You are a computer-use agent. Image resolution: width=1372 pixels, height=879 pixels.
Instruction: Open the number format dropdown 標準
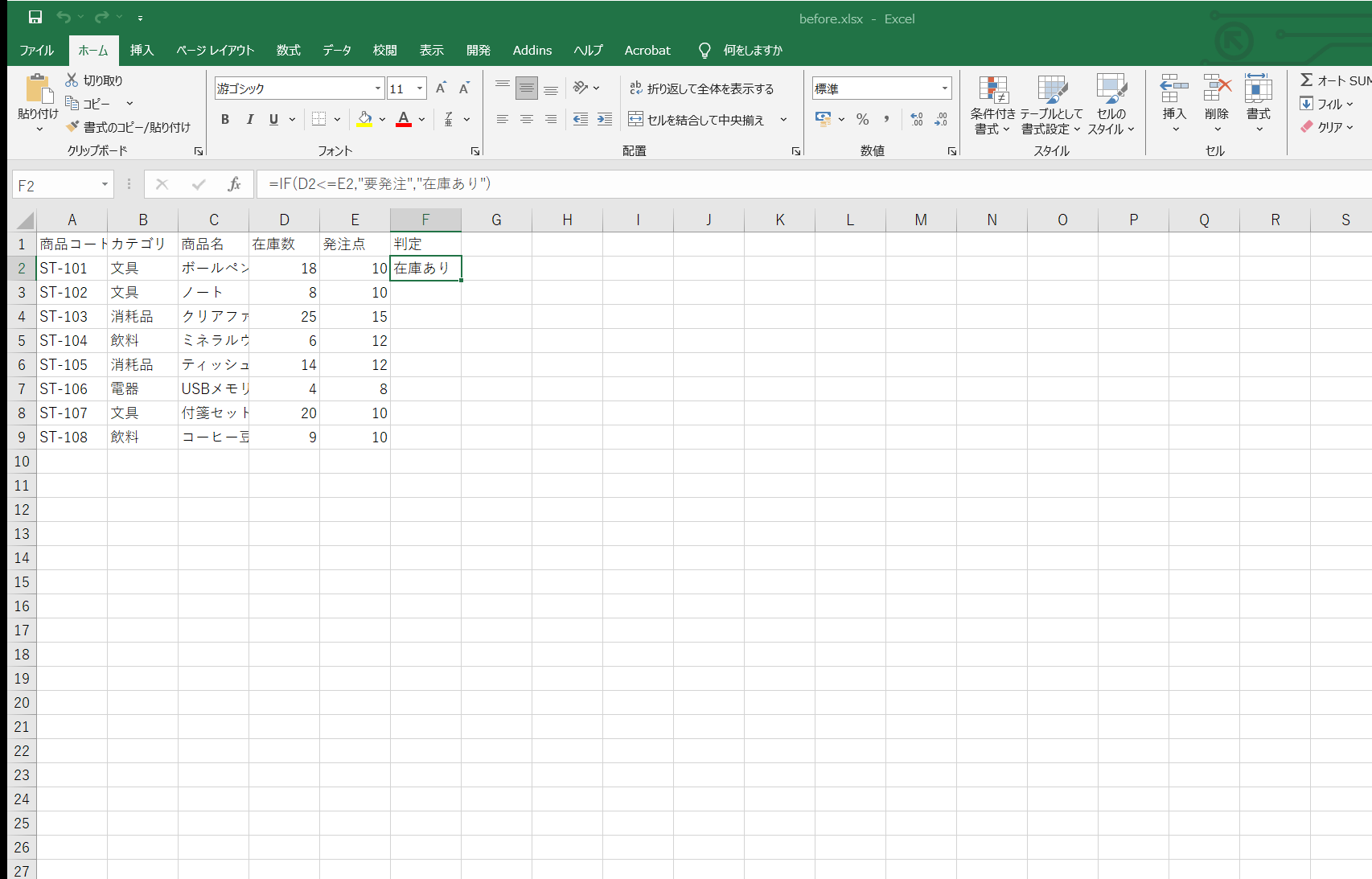pyautogui.click(x=945, y=88)
